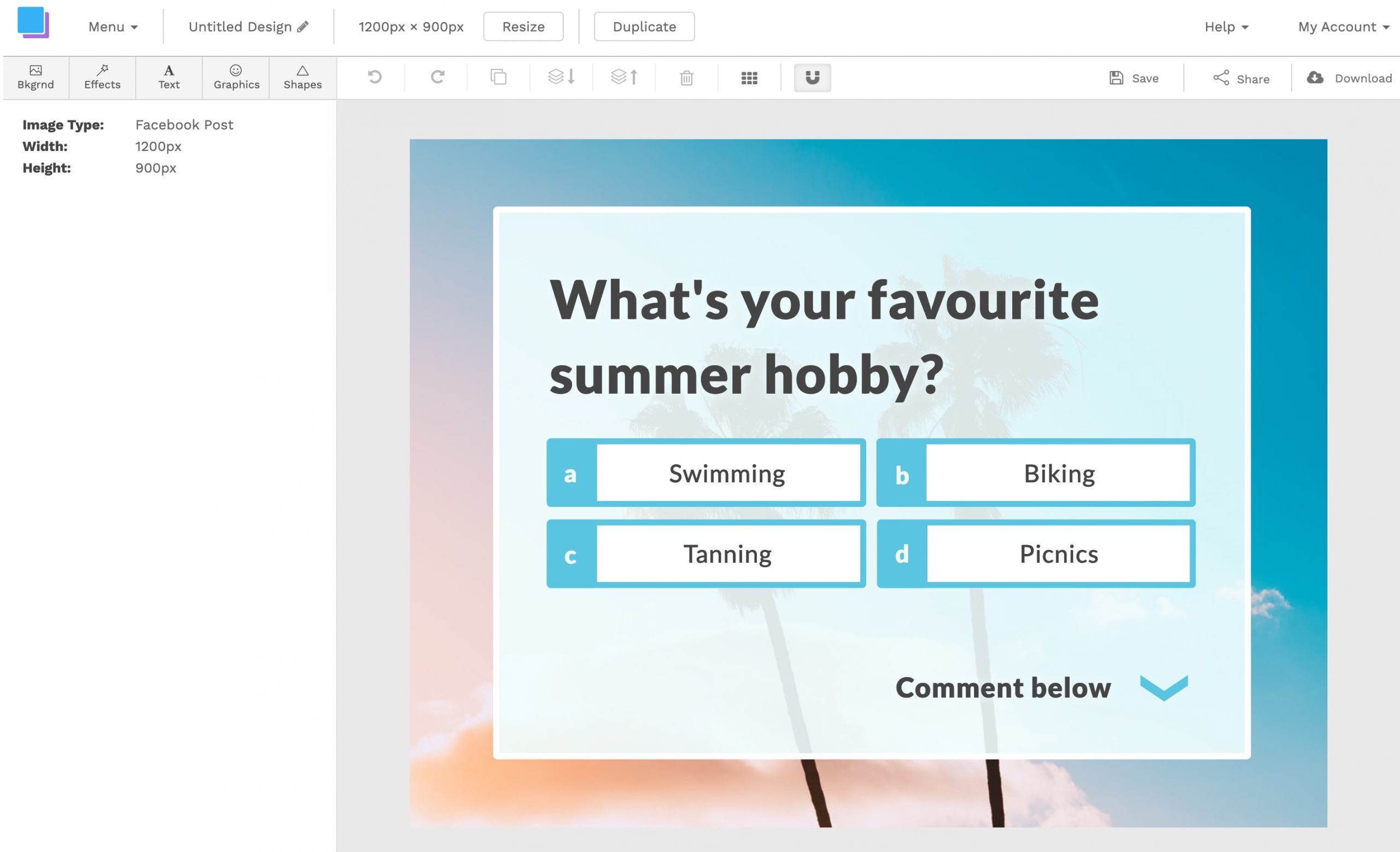Open the Effects tab
The height and width of the screenshot is (852, 1400).
point(102,78)
